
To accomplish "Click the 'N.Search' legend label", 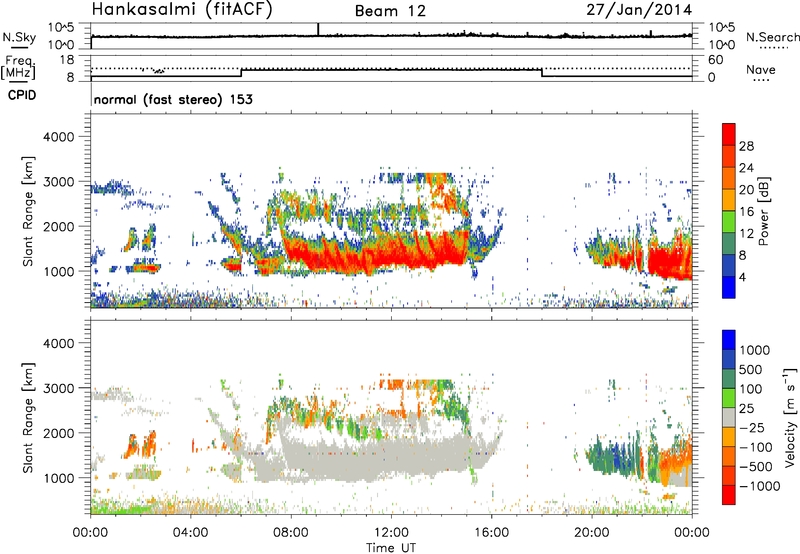I will [772, 37].
